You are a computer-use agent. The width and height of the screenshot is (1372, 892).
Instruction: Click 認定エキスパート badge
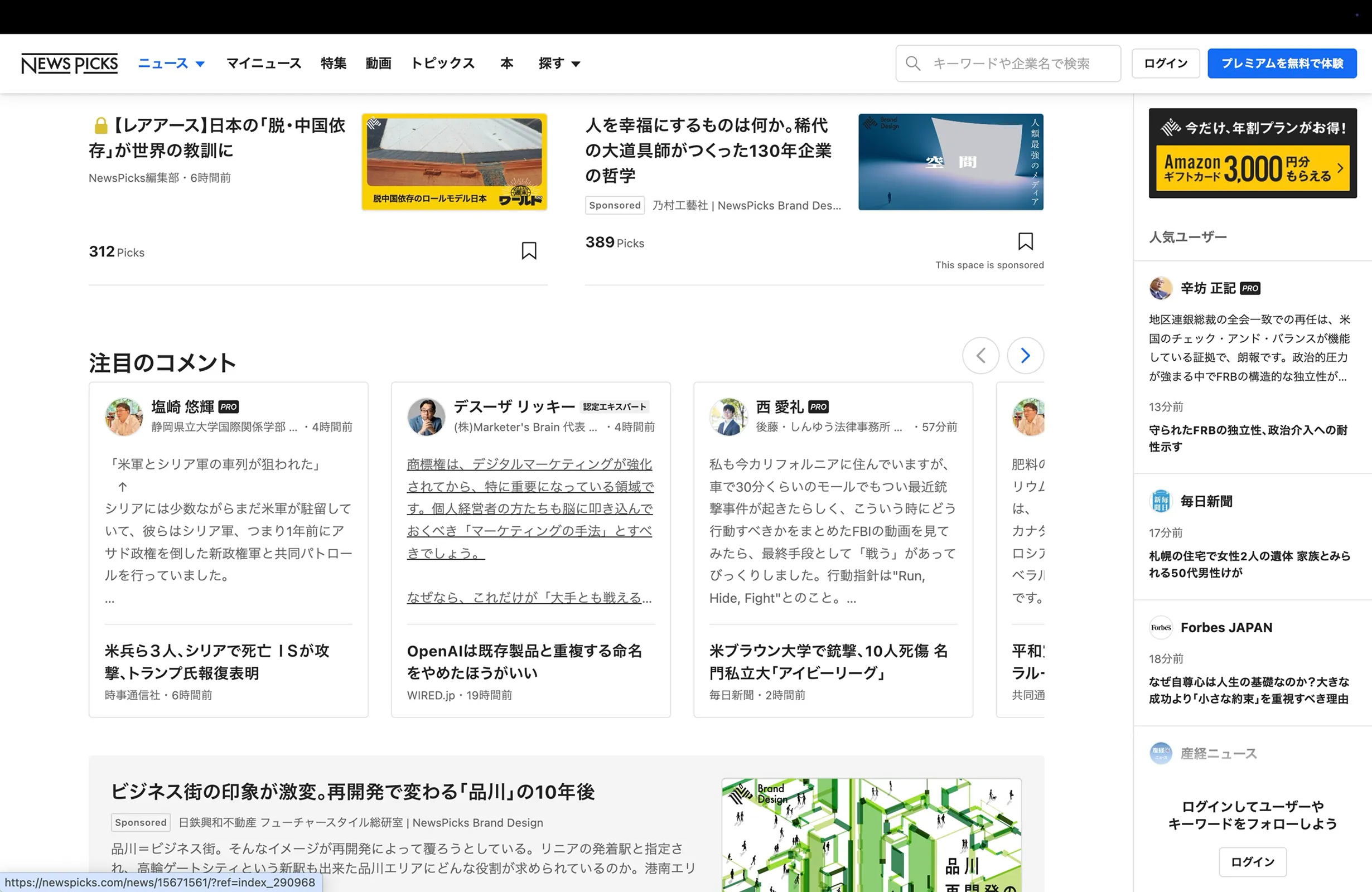[615, 407]
